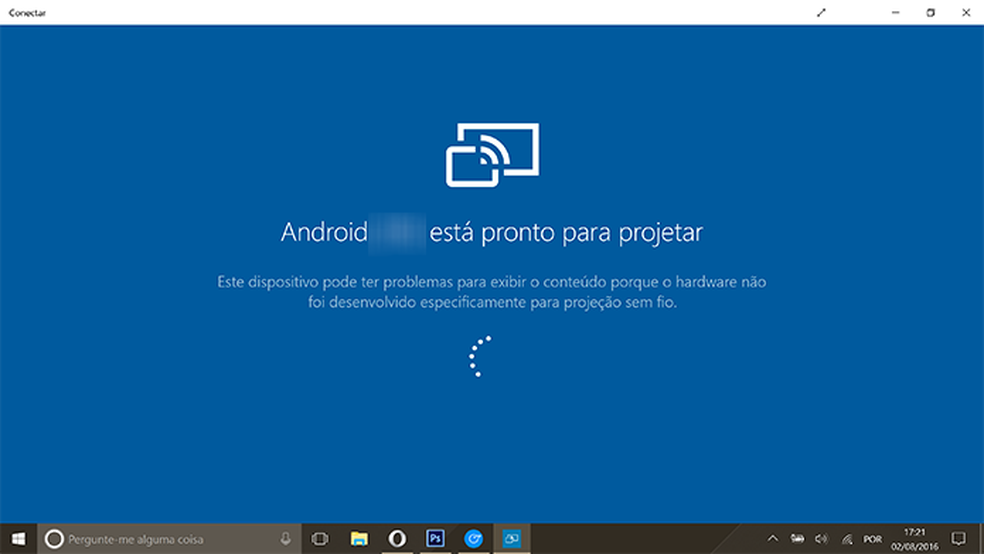
Task: Open the Windows Start menu
Action: point(18,539)
